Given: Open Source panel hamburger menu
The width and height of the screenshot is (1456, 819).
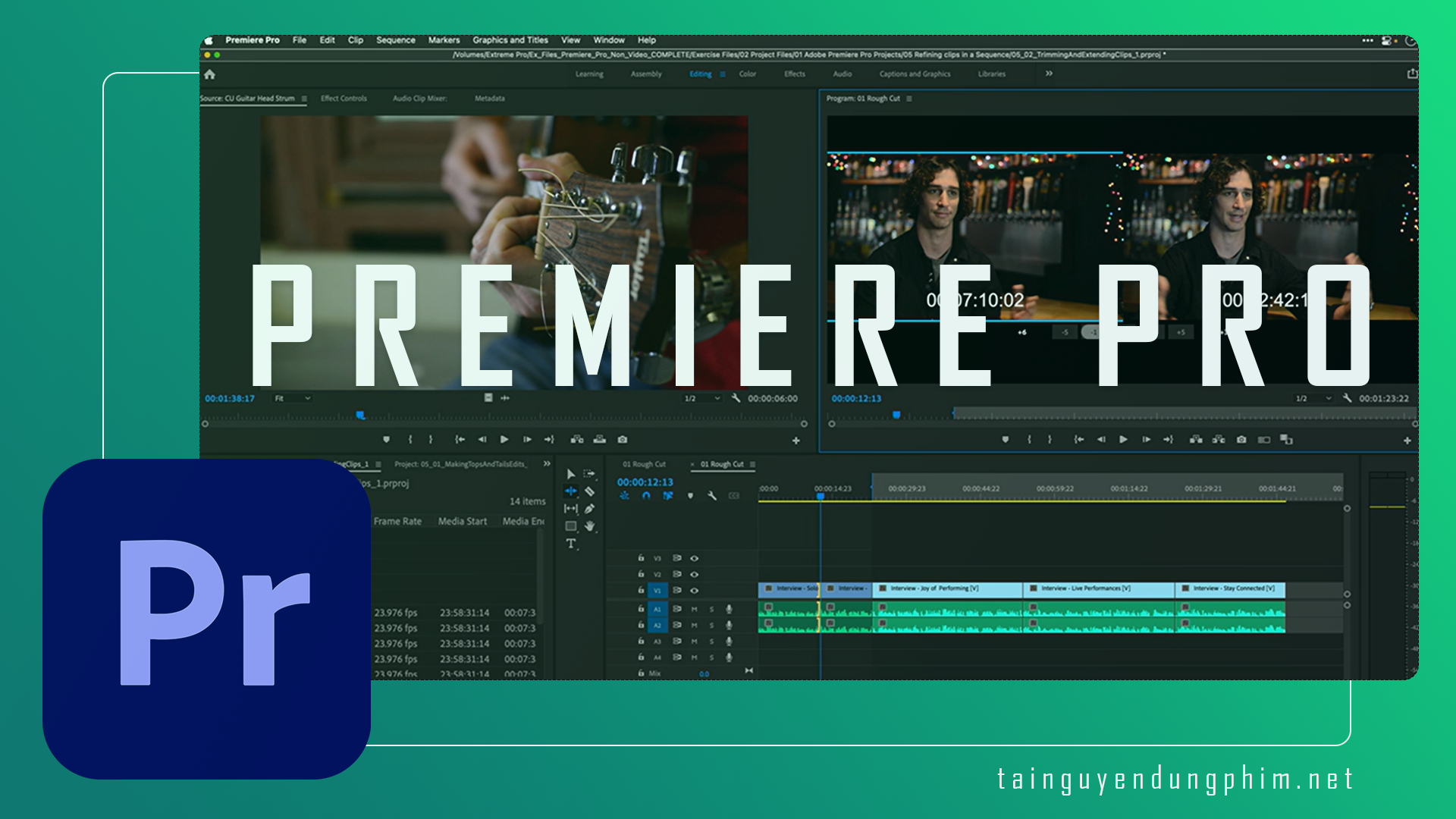Looking at the screenshot, I should point(304,99).
